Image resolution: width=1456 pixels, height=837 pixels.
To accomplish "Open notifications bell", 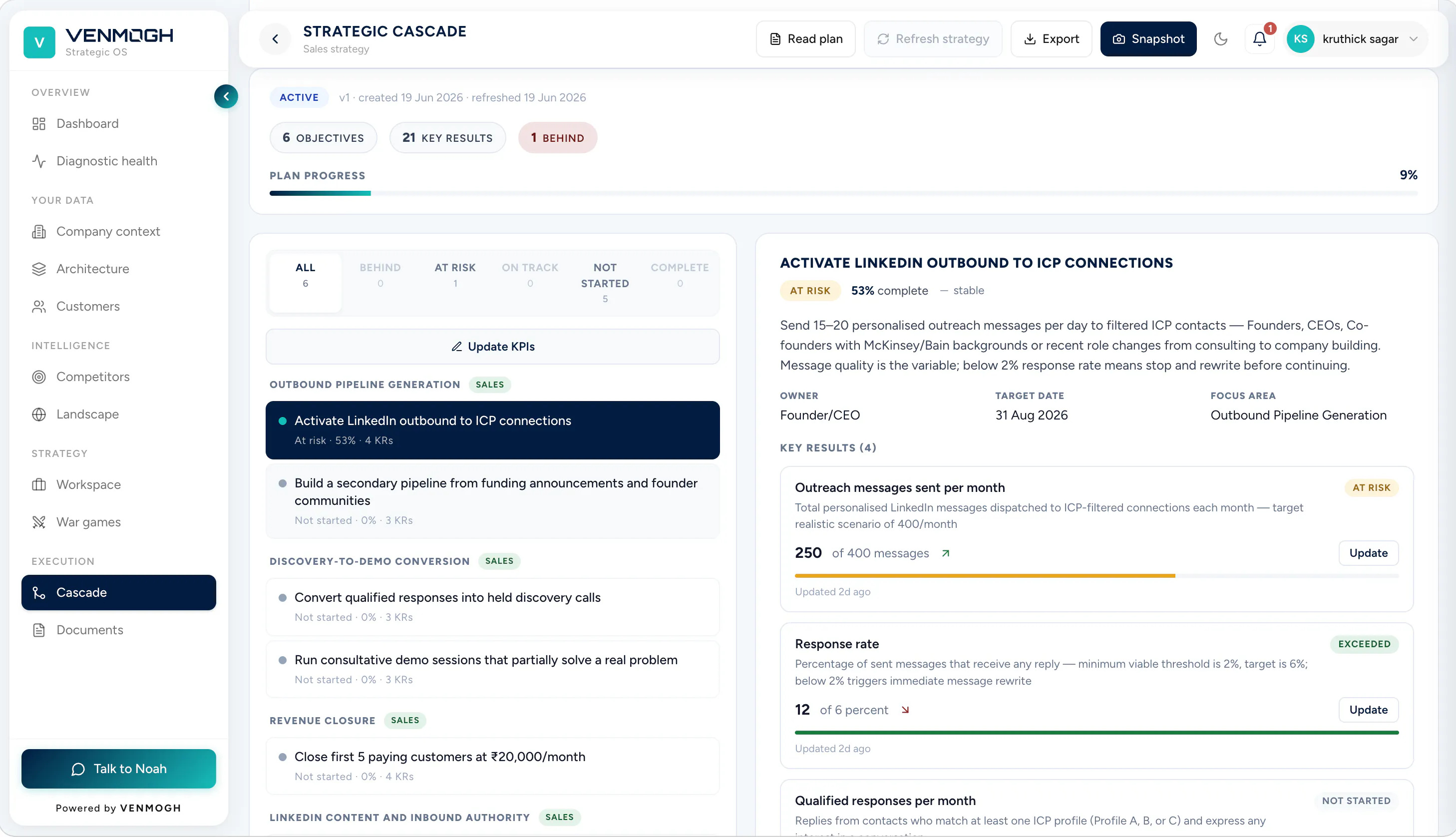I will tap(1259, 38).
